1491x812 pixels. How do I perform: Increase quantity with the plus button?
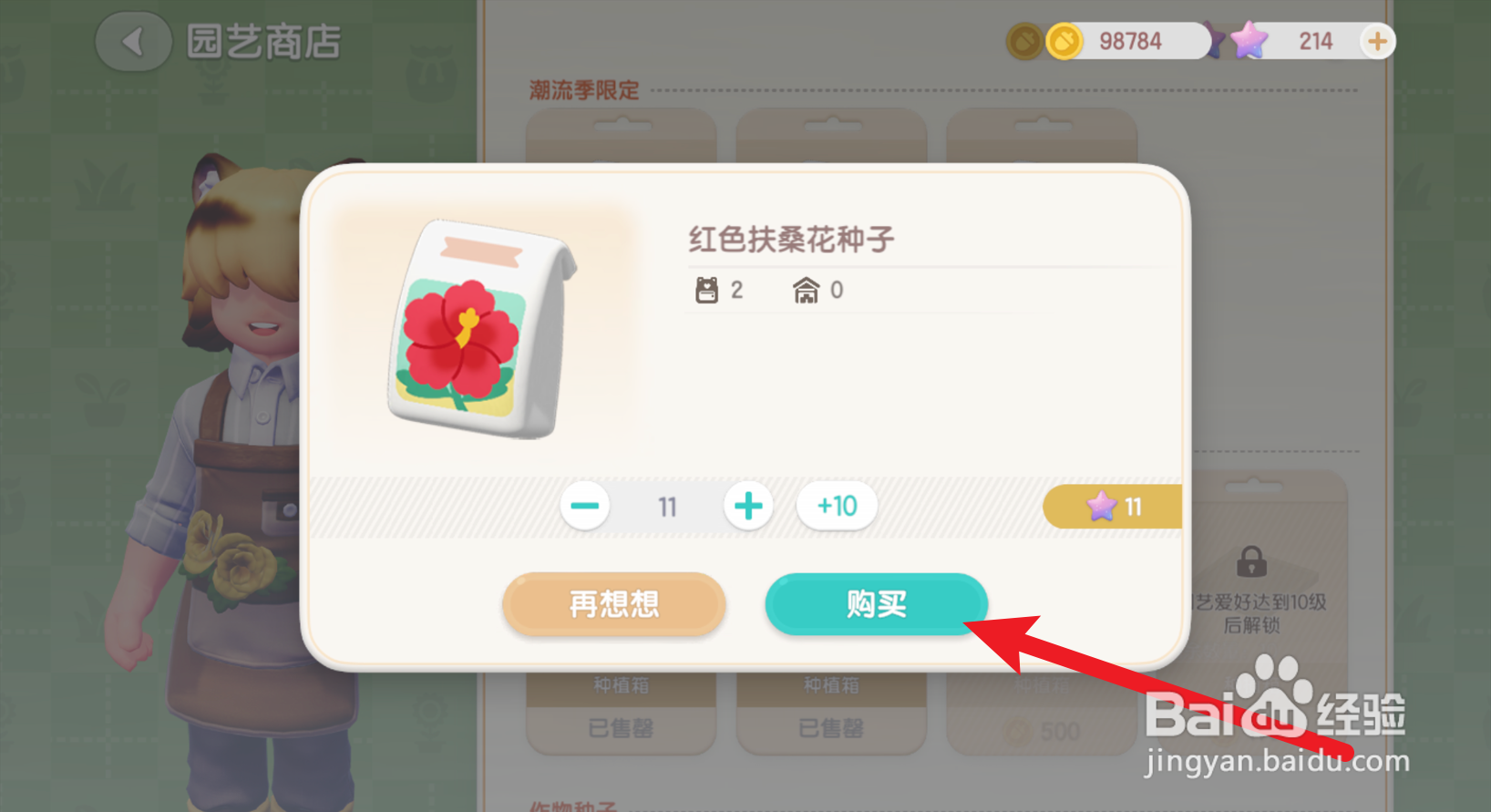tap(748, 506)
